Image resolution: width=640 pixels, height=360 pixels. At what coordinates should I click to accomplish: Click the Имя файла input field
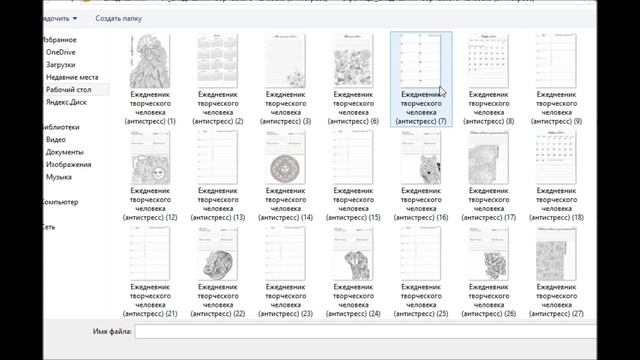[365, 331]
